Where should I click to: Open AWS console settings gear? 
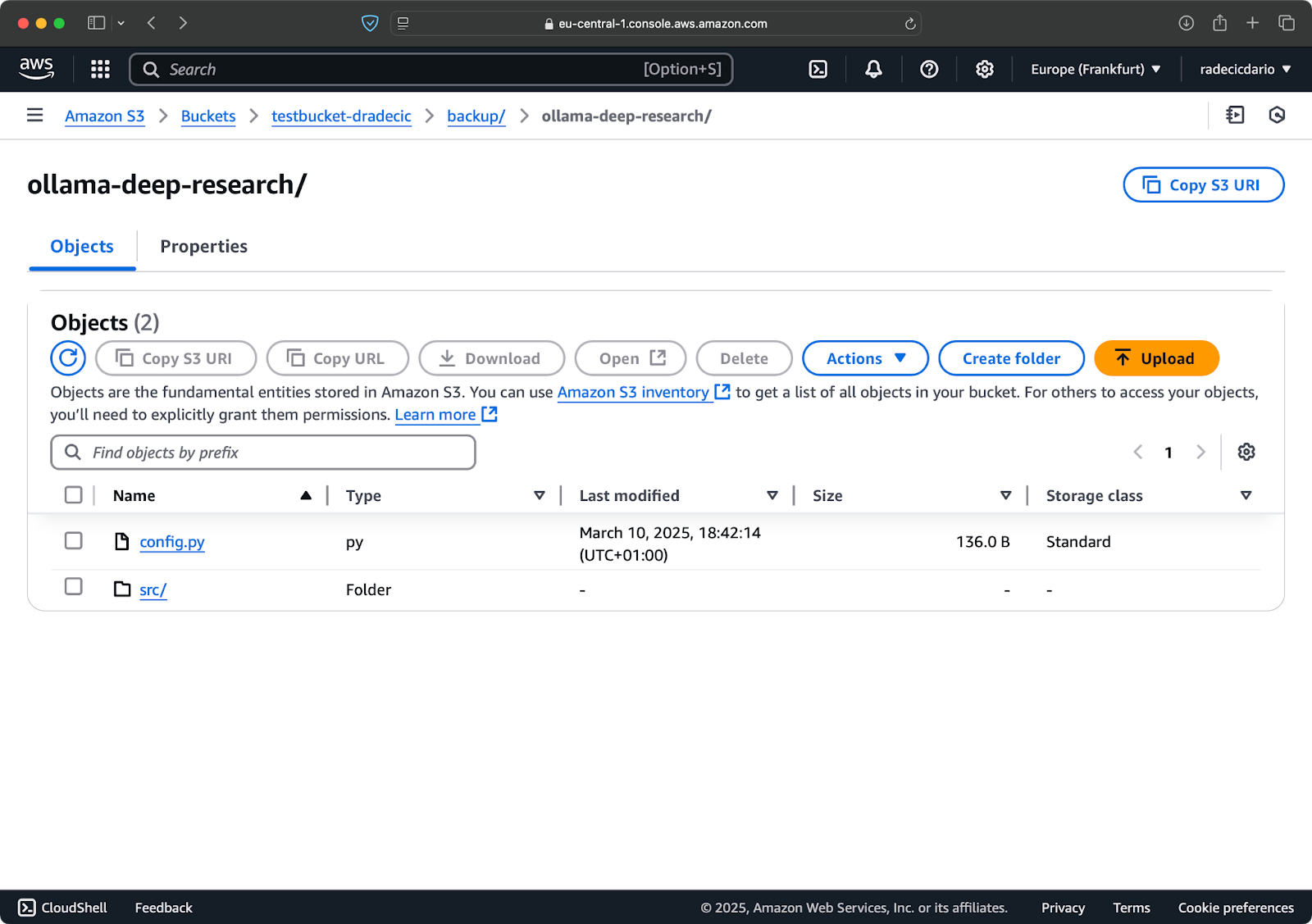pos(985,69)
